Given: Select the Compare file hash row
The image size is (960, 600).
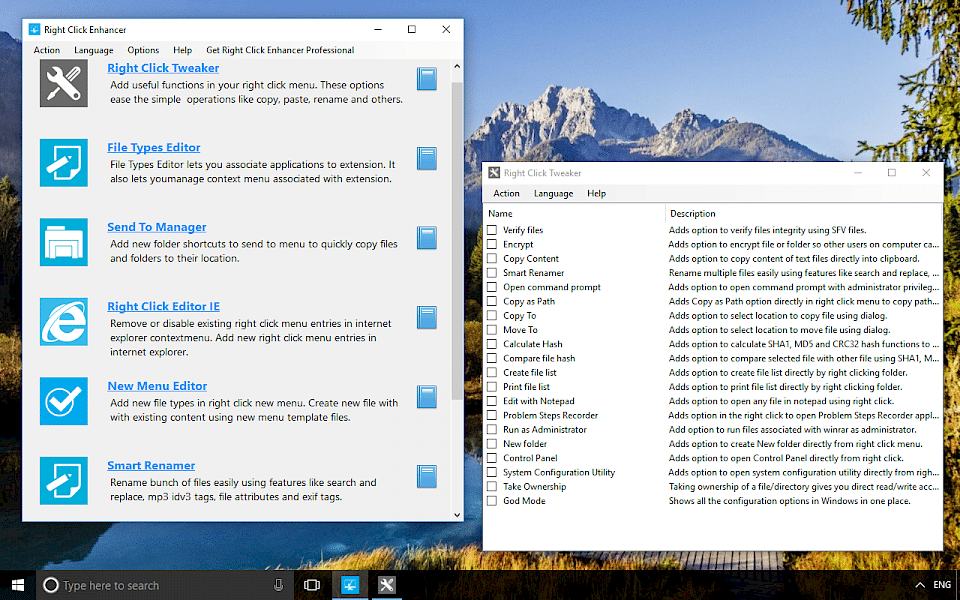Looking at the screenshot, I should (713, 359).
